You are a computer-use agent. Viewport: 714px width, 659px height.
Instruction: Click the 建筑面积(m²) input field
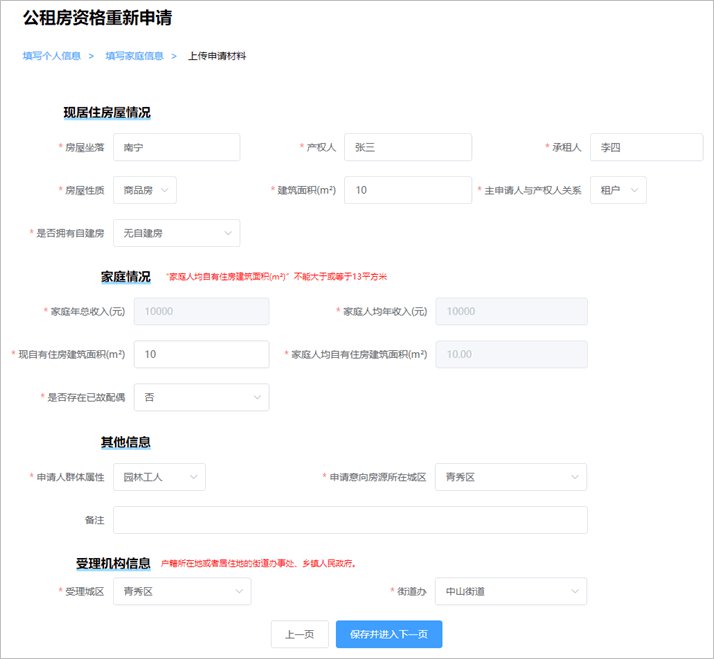408,190
